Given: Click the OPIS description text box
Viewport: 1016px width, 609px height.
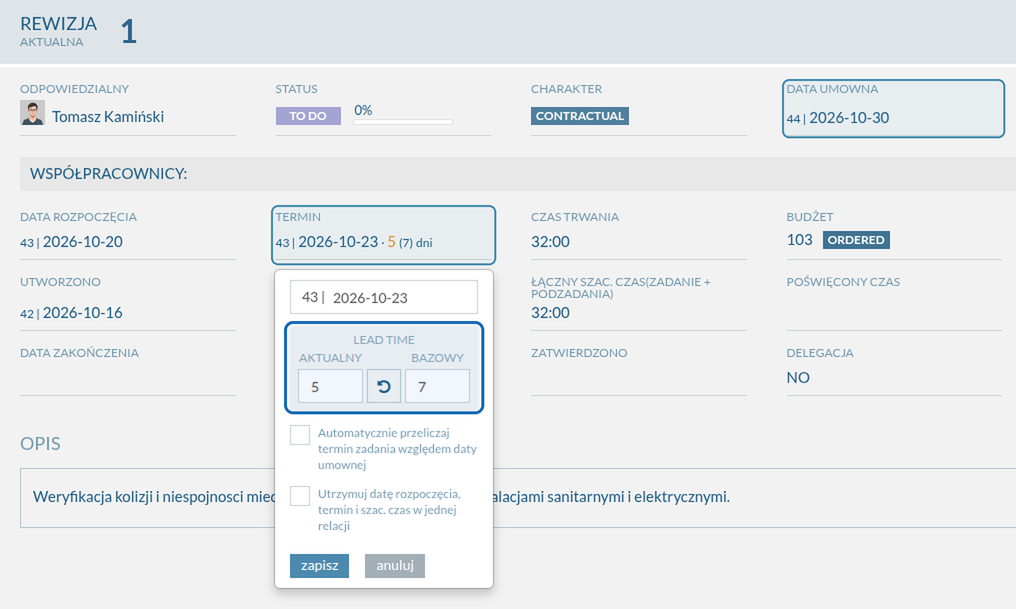Looking at the screenshot, I should coord(518,498).
